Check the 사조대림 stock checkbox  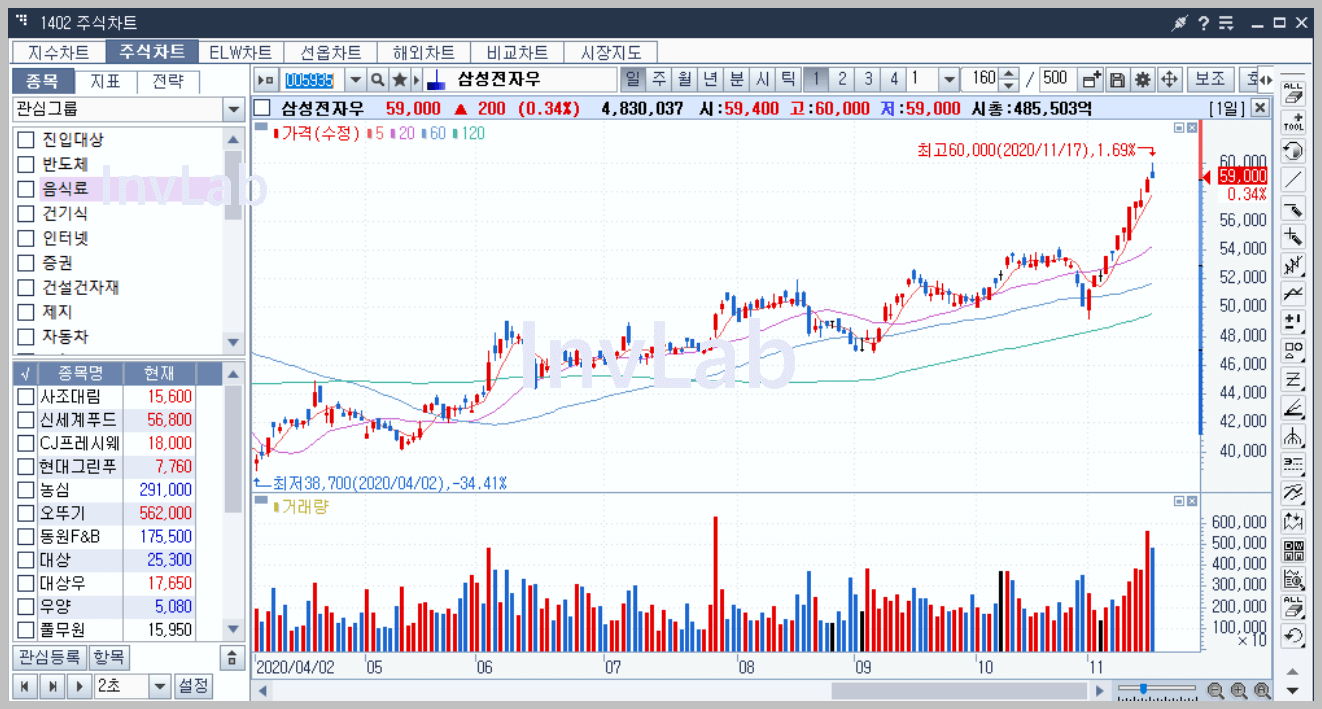point(26,397)
